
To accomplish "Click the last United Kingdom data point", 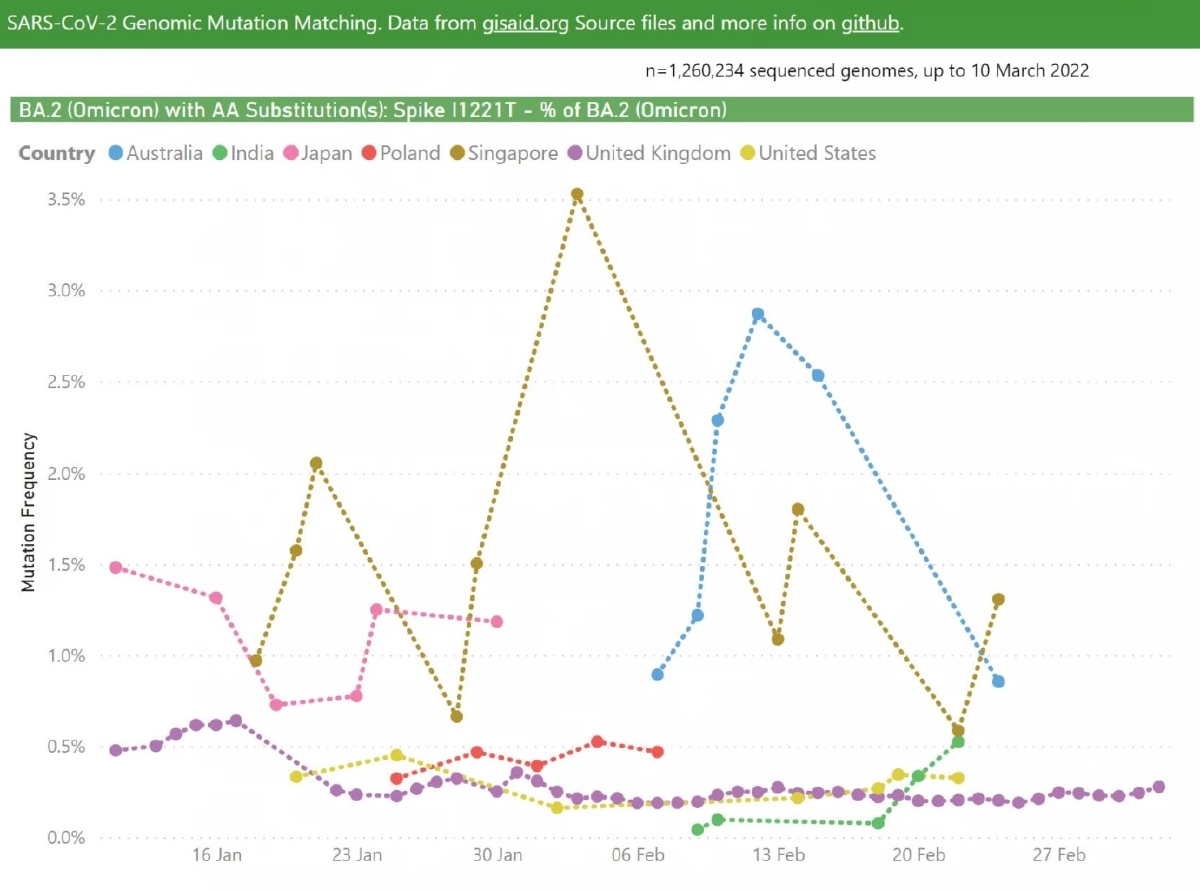I will point(1159,787).
